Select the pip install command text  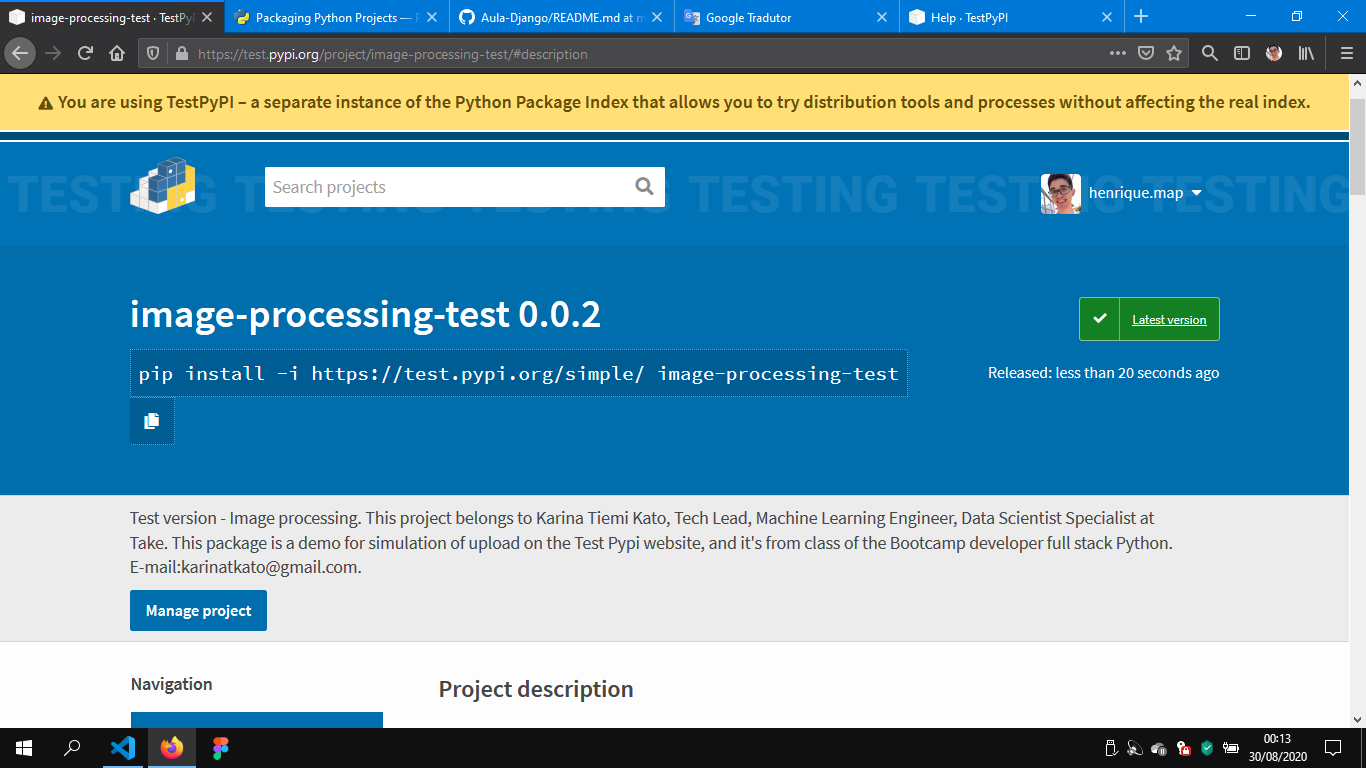(x=519, y=373)
